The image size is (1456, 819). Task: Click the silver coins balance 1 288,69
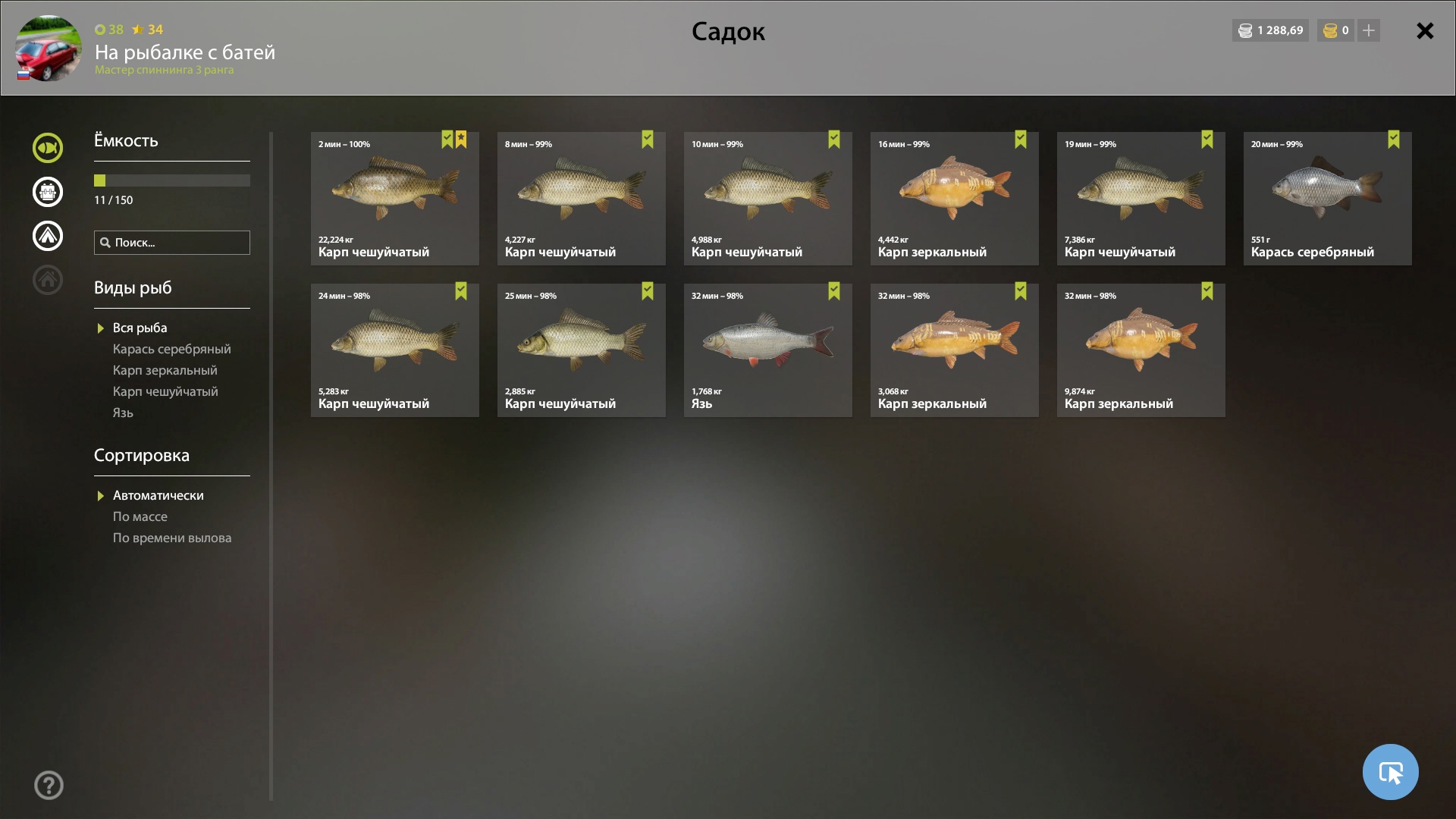tap(1270, 30)
